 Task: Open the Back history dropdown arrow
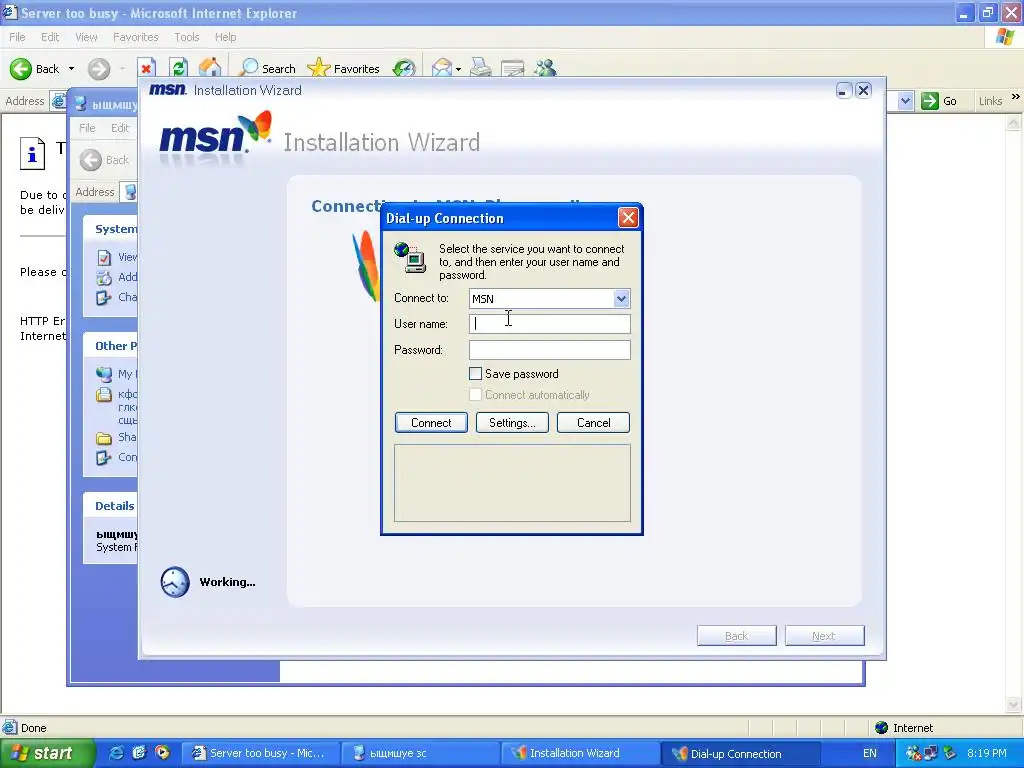pyautogui.click(x=71, y=69)
